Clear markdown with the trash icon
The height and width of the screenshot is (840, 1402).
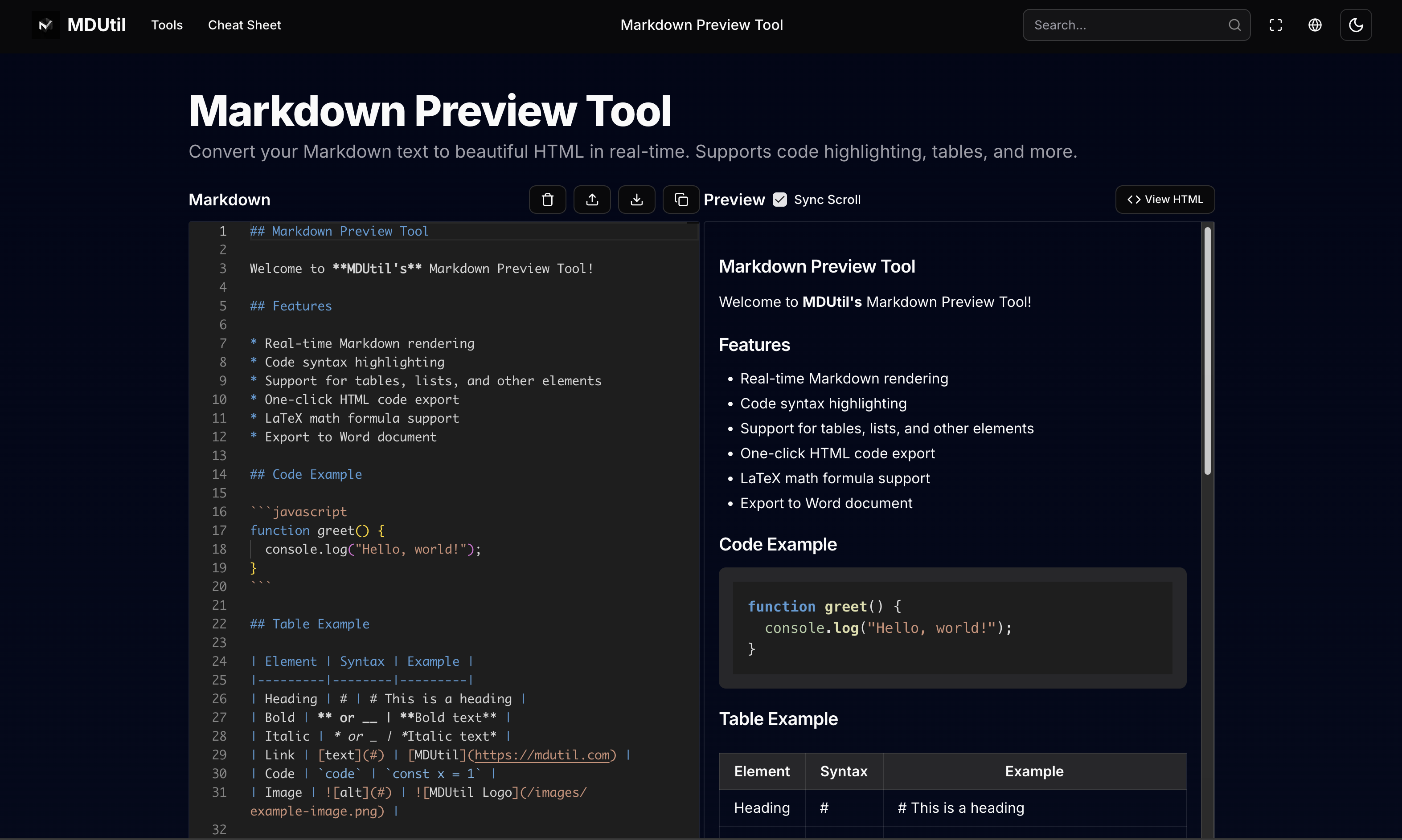pos(548,199)
